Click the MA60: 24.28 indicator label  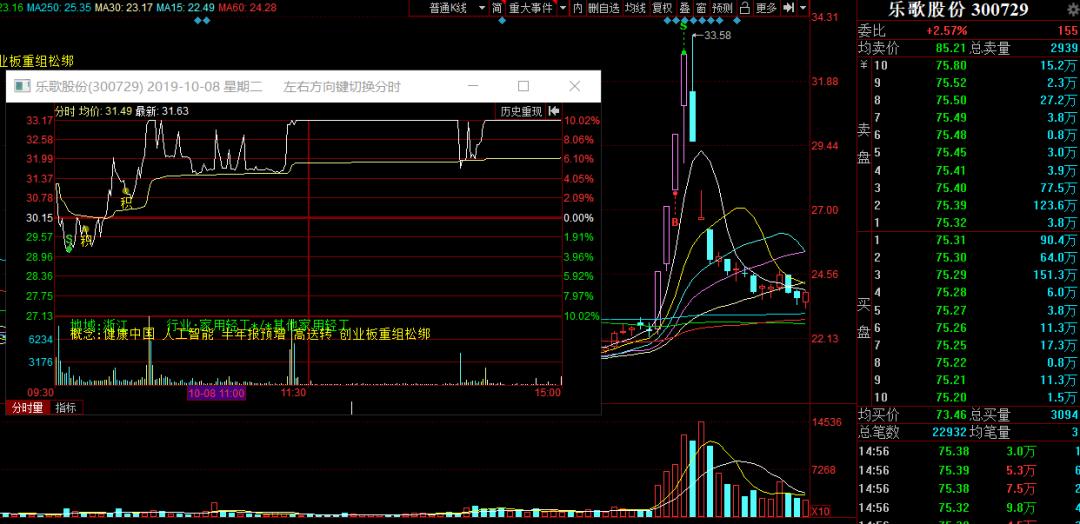246,8
